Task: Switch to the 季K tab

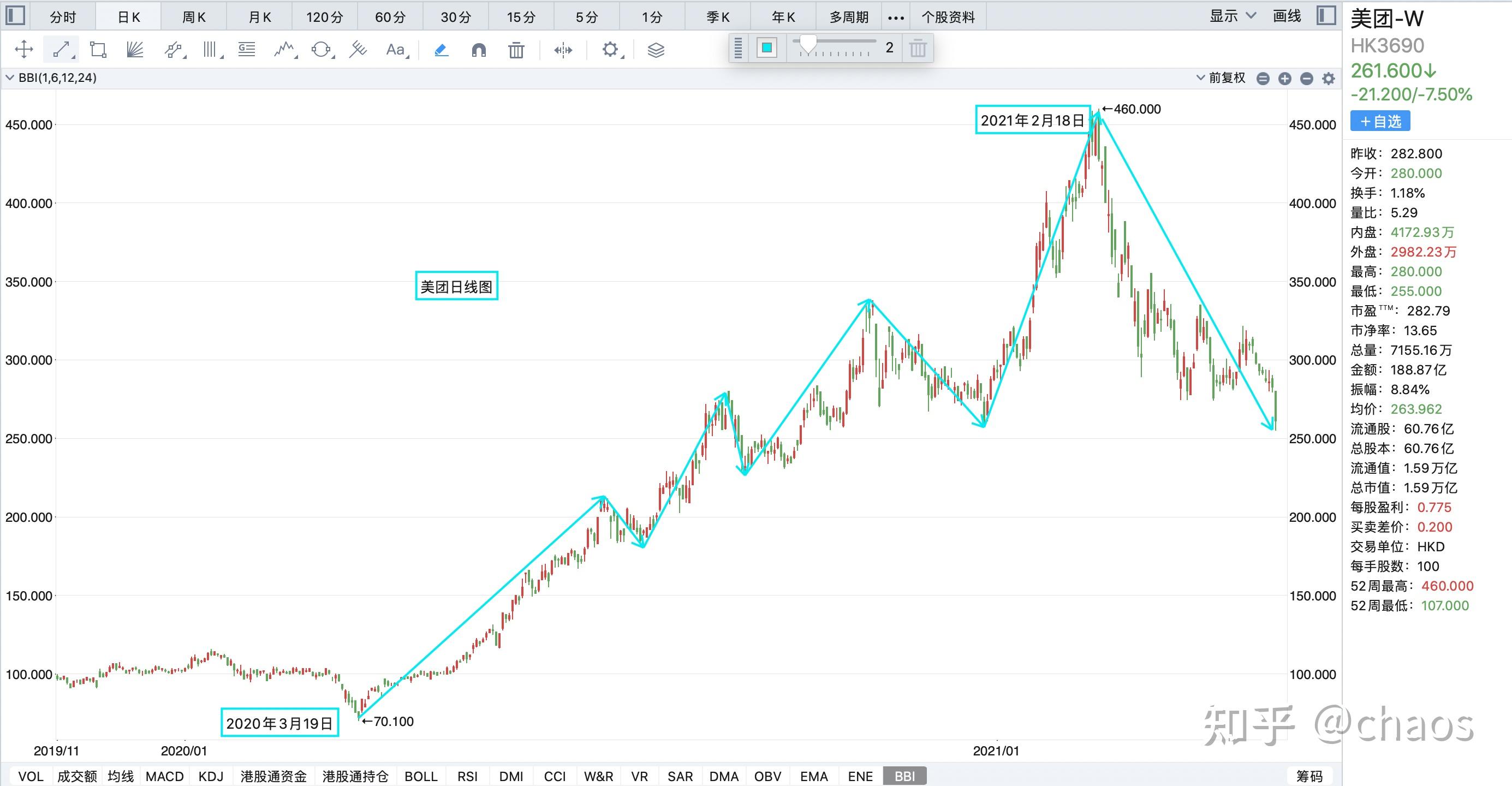Action: 718,16
